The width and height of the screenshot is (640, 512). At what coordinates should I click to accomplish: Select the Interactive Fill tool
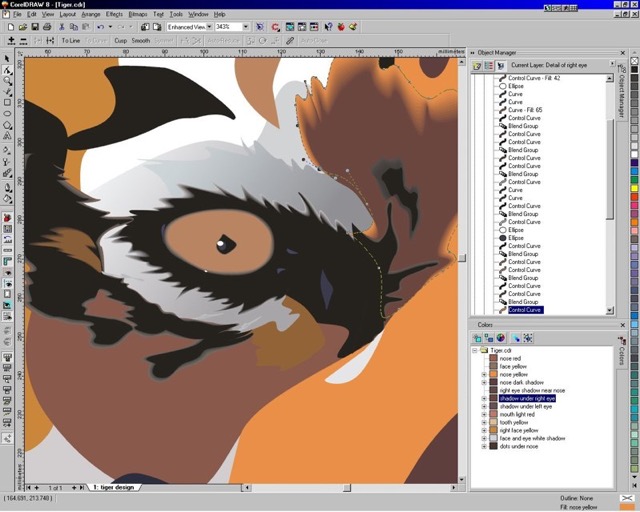coord(7,150)
